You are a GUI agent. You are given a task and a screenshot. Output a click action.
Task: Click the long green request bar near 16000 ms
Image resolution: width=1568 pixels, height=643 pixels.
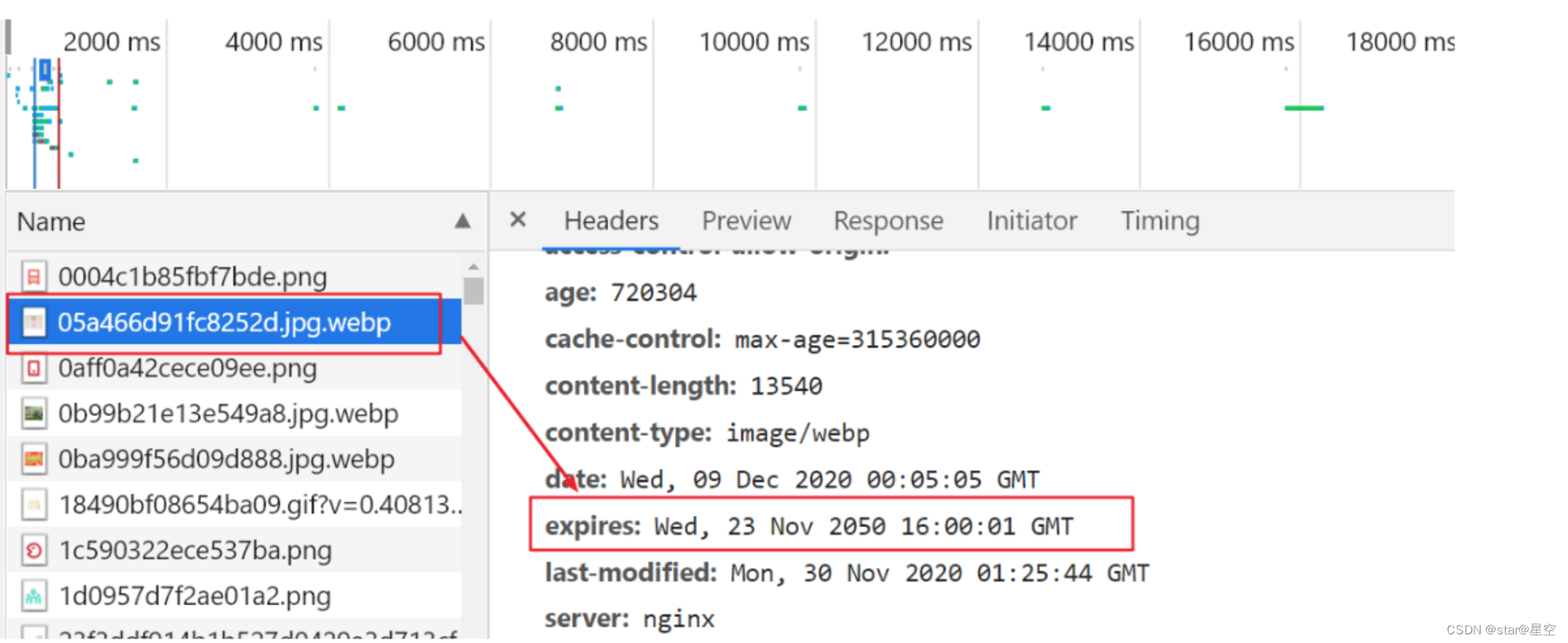coord(1304,108)
